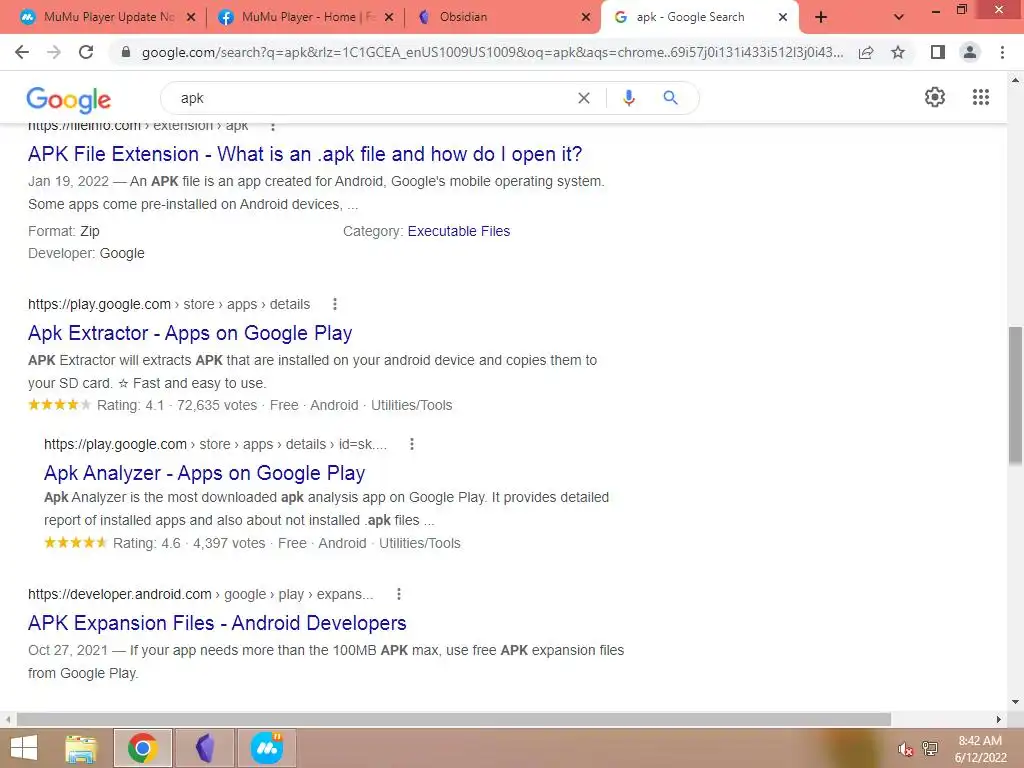Bookmark this page with the star
The width and height of the screenshot is (1024, 768).
(x=898, y=52)
